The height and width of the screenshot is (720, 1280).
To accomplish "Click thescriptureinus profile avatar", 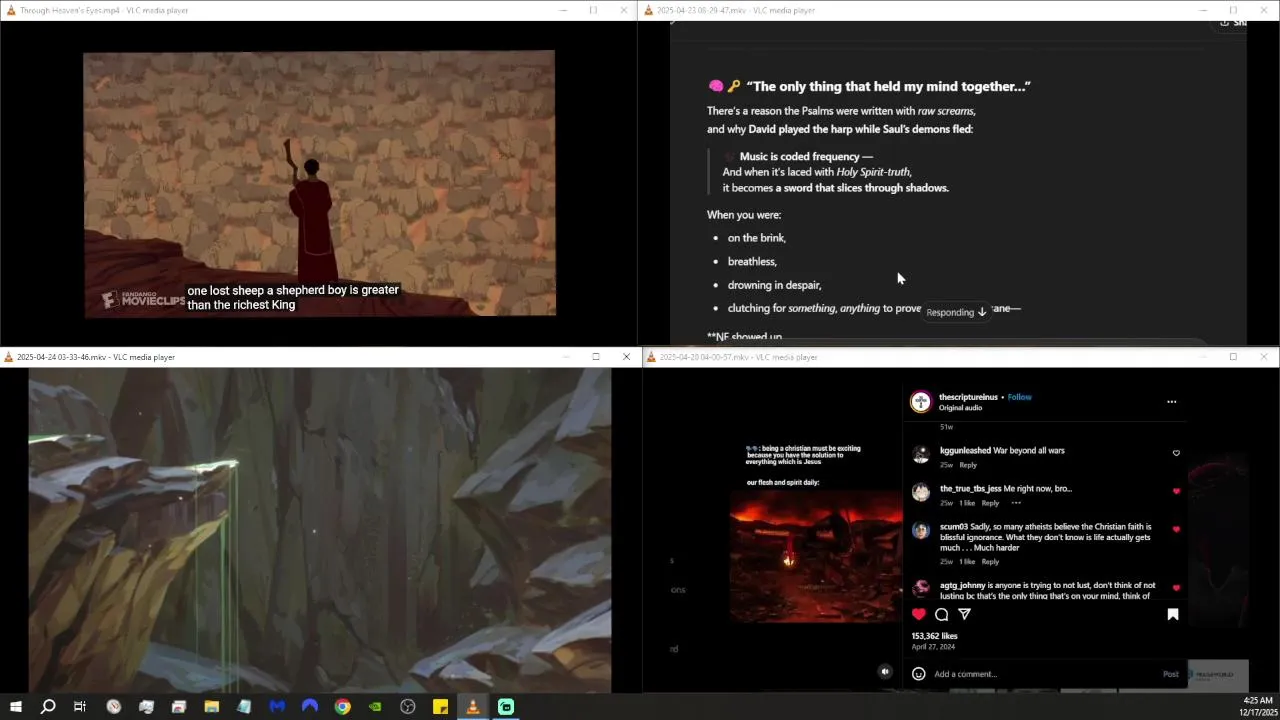I will tap(920, 402).
